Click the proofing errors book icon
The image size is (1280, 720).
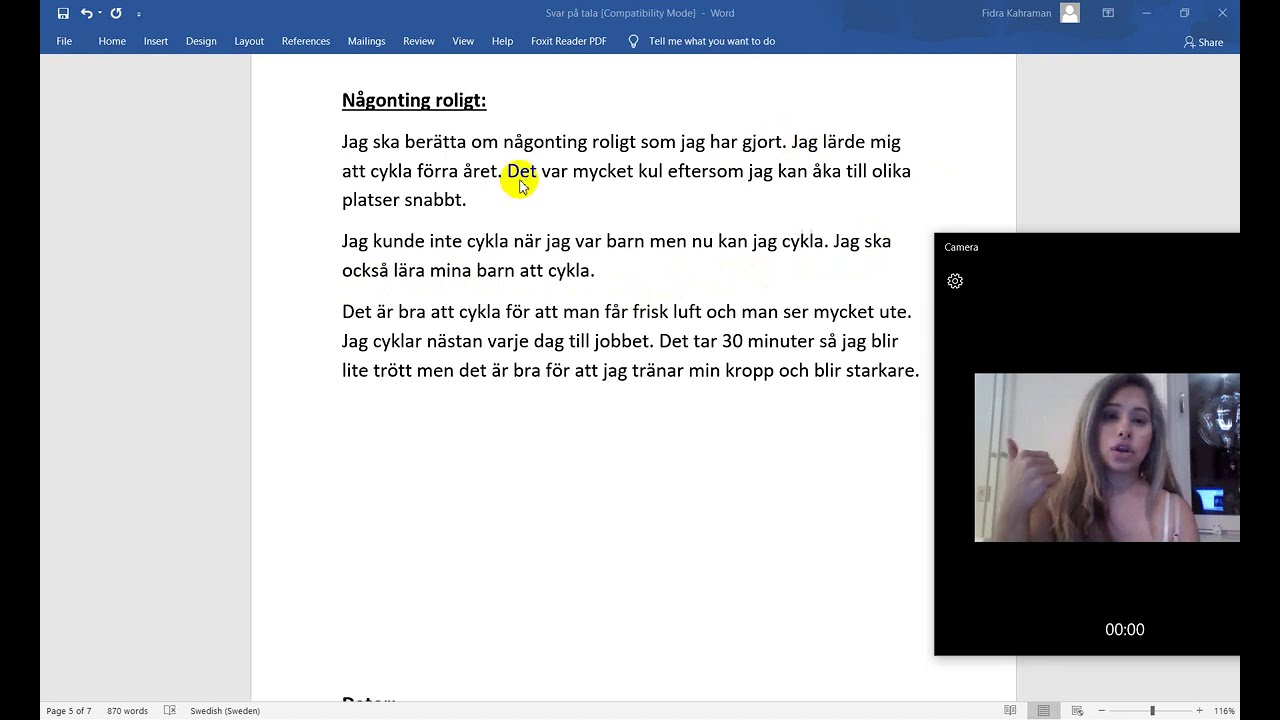(169, 711)
